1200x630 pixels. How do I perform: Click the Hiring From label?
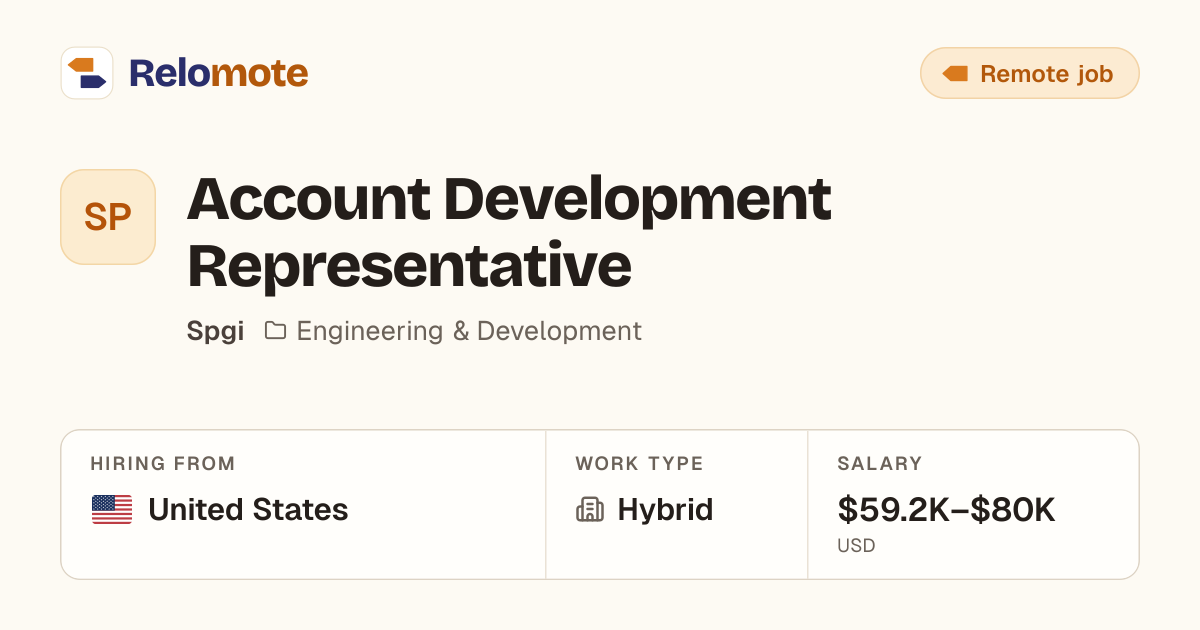click(163, 464)
